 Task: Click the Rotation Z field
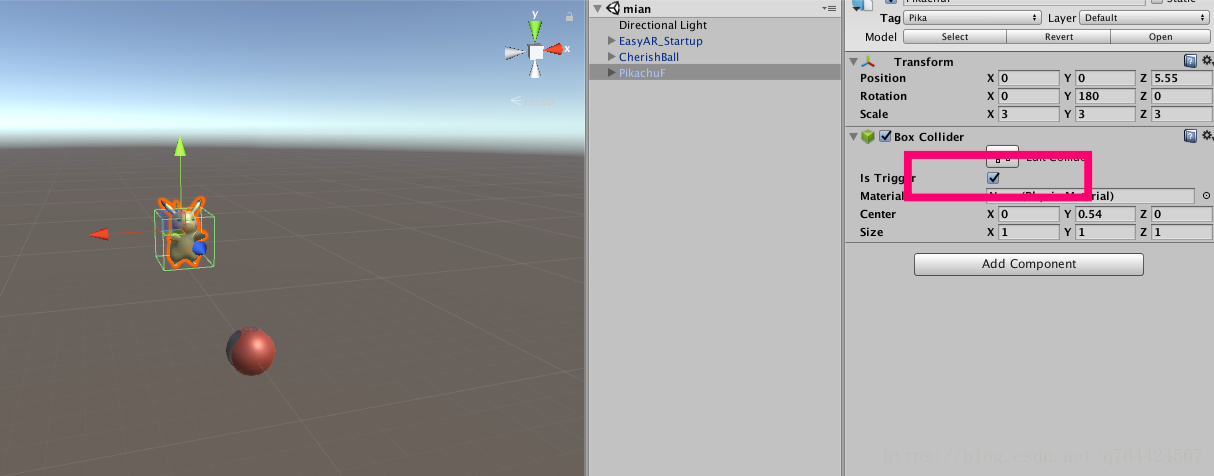(x=1181, y=96)
